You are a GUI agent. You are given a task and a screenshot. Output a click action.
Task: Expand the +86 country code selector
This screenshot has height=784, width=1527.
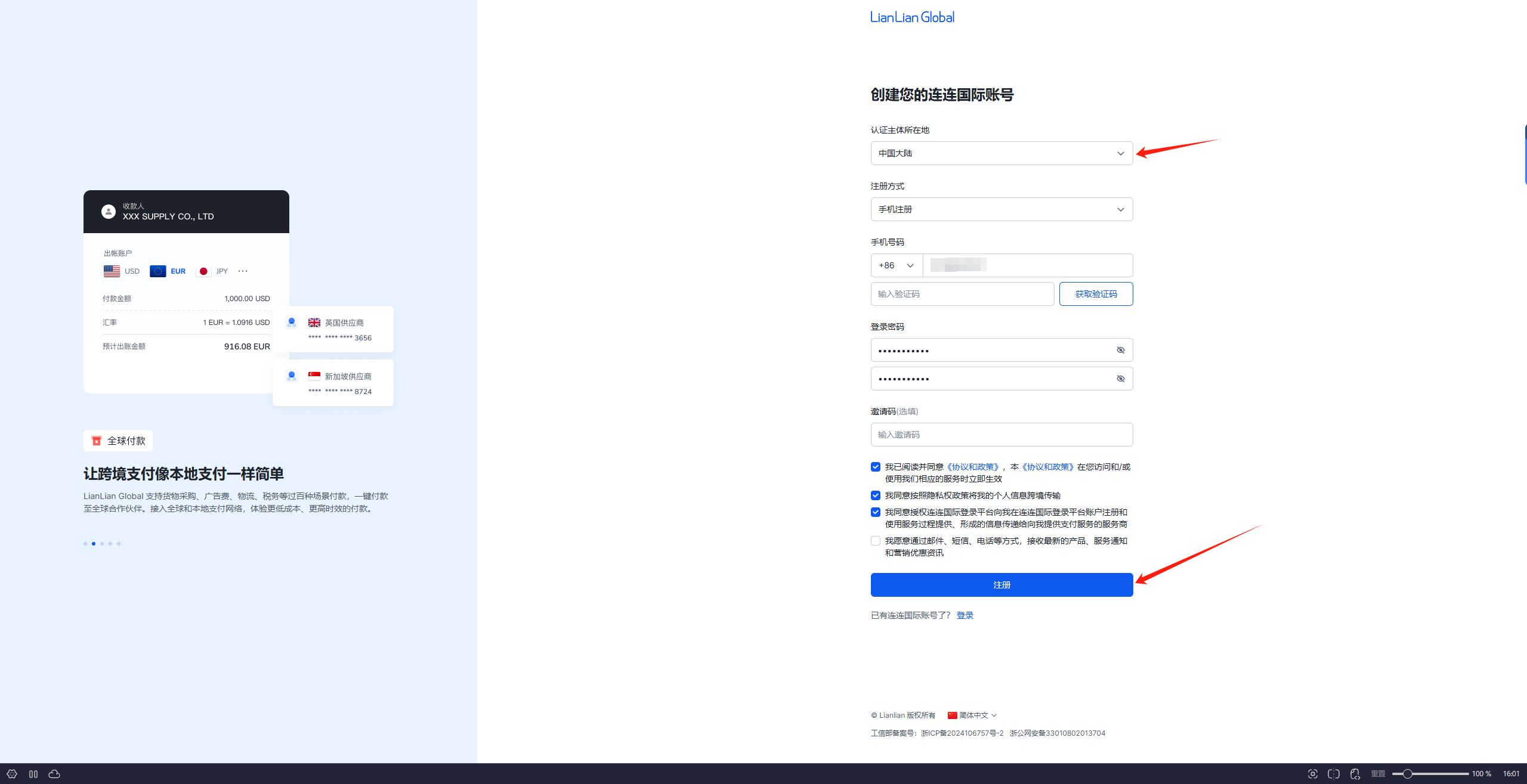(x=897, y=265)
